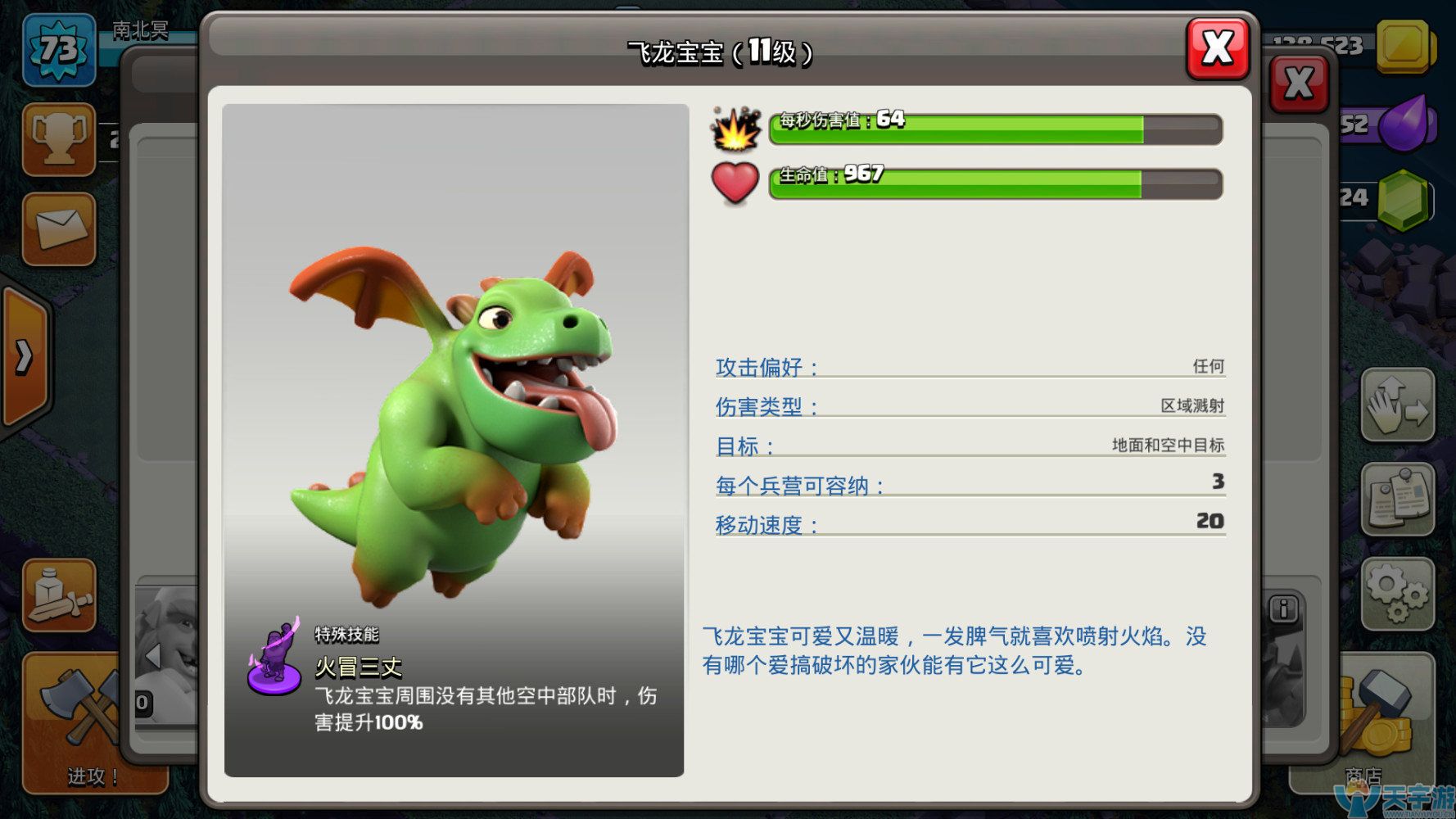1456x819 pixels.
Task: Tap the player name 南北冥
Action: click(x=141, y=30)
